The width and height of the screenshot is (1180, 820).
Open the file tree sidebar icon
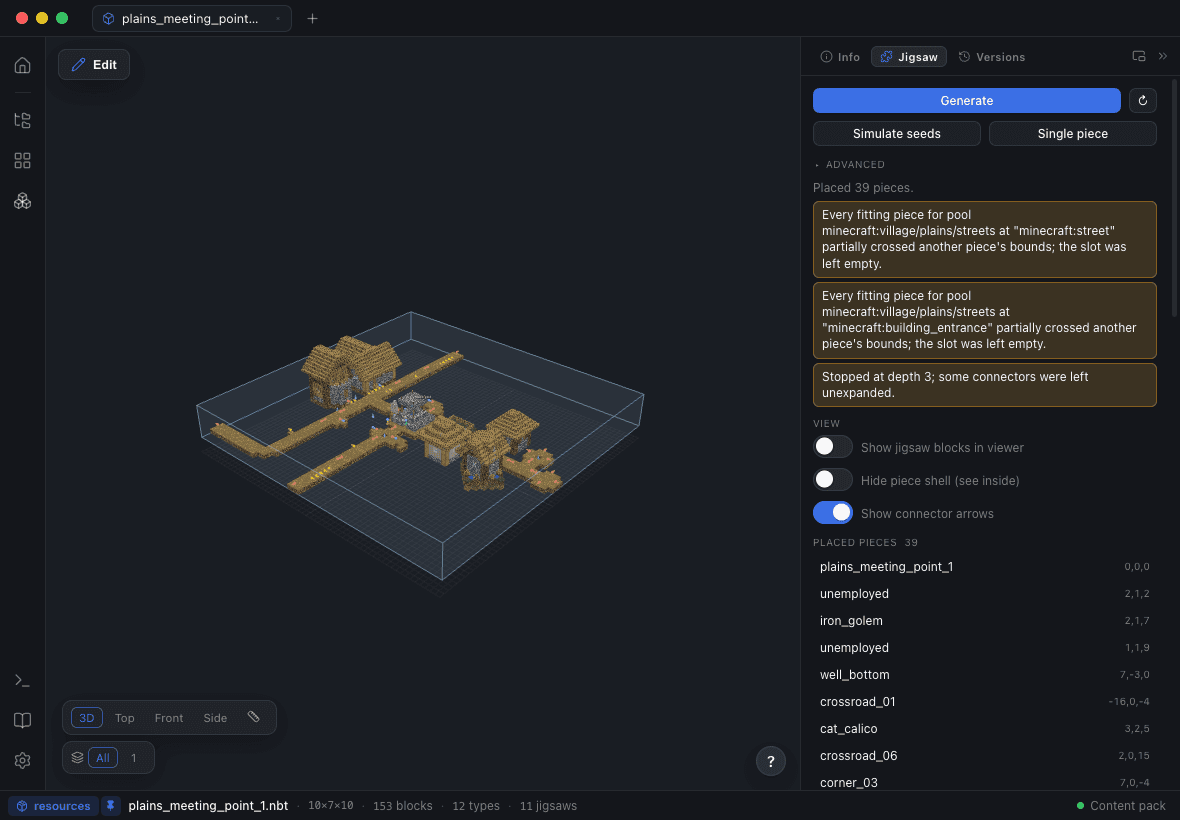point(23,120)
